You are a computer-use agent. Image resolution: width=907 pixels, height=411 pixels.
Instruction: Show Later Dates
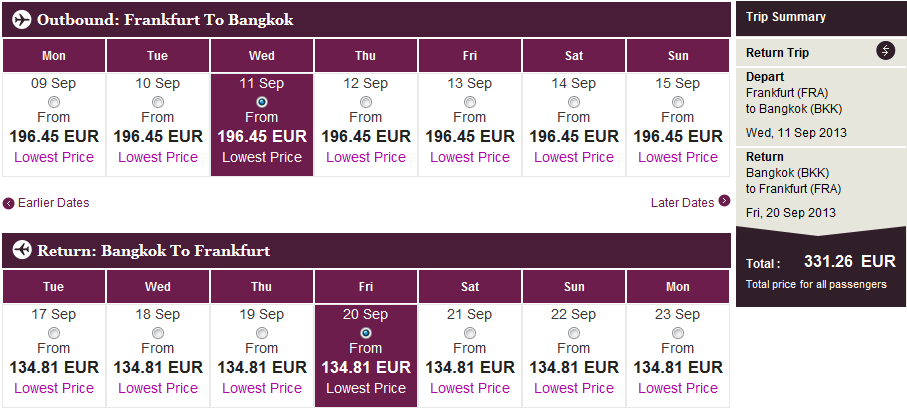[683, 203]
